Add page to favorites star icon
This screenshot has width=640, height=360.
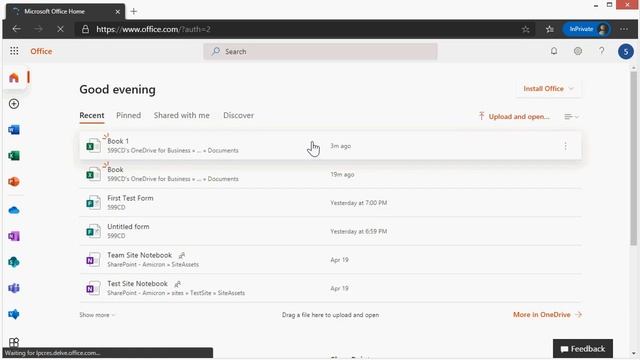pos(525,29)
